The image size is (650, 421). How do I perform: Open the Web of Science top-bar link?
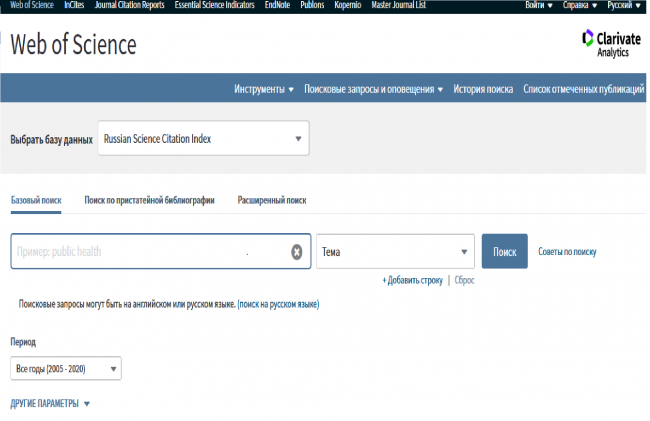(32, 5)
